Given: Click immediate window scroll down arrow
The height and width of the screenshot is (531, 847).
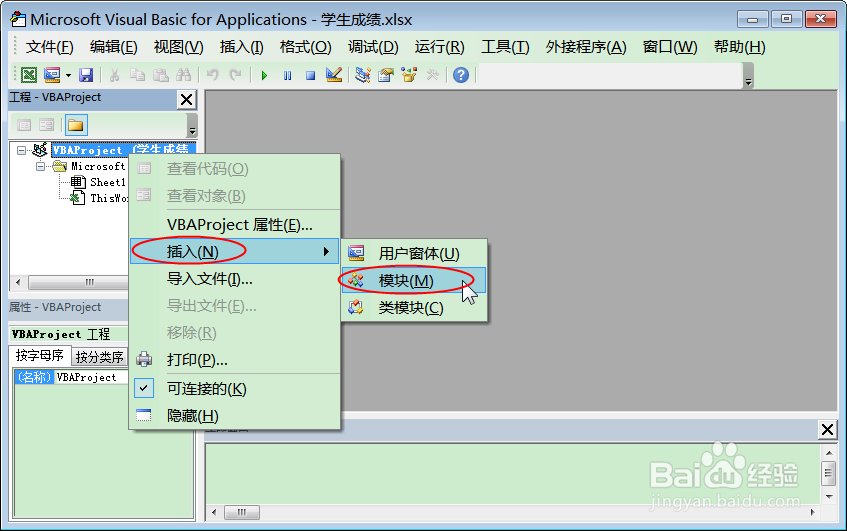Looking at the screenshot, I should pyautogui.click(x=829, y=496).
